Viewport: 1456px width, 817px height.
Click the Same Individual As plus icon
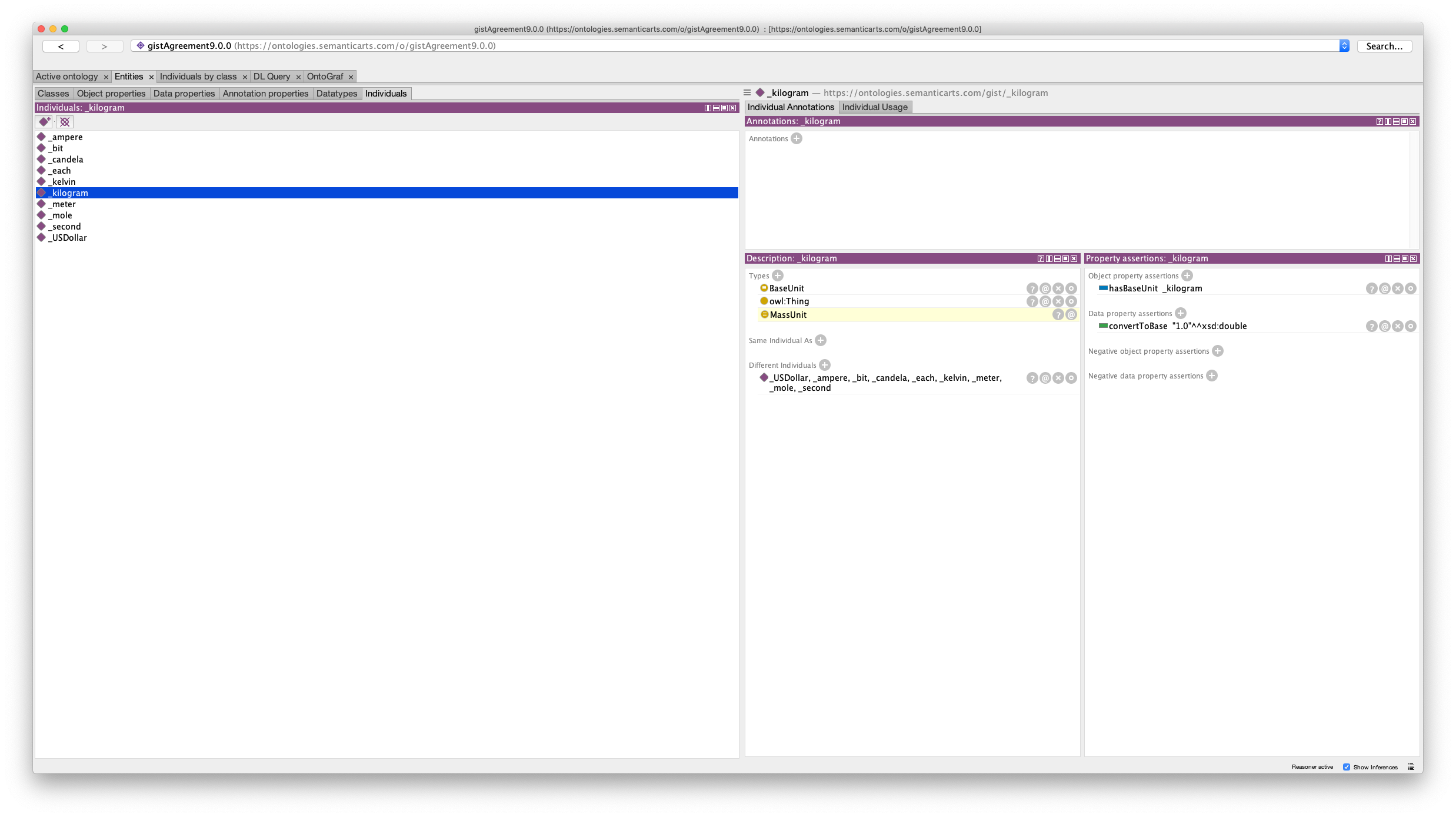point(821,340)
